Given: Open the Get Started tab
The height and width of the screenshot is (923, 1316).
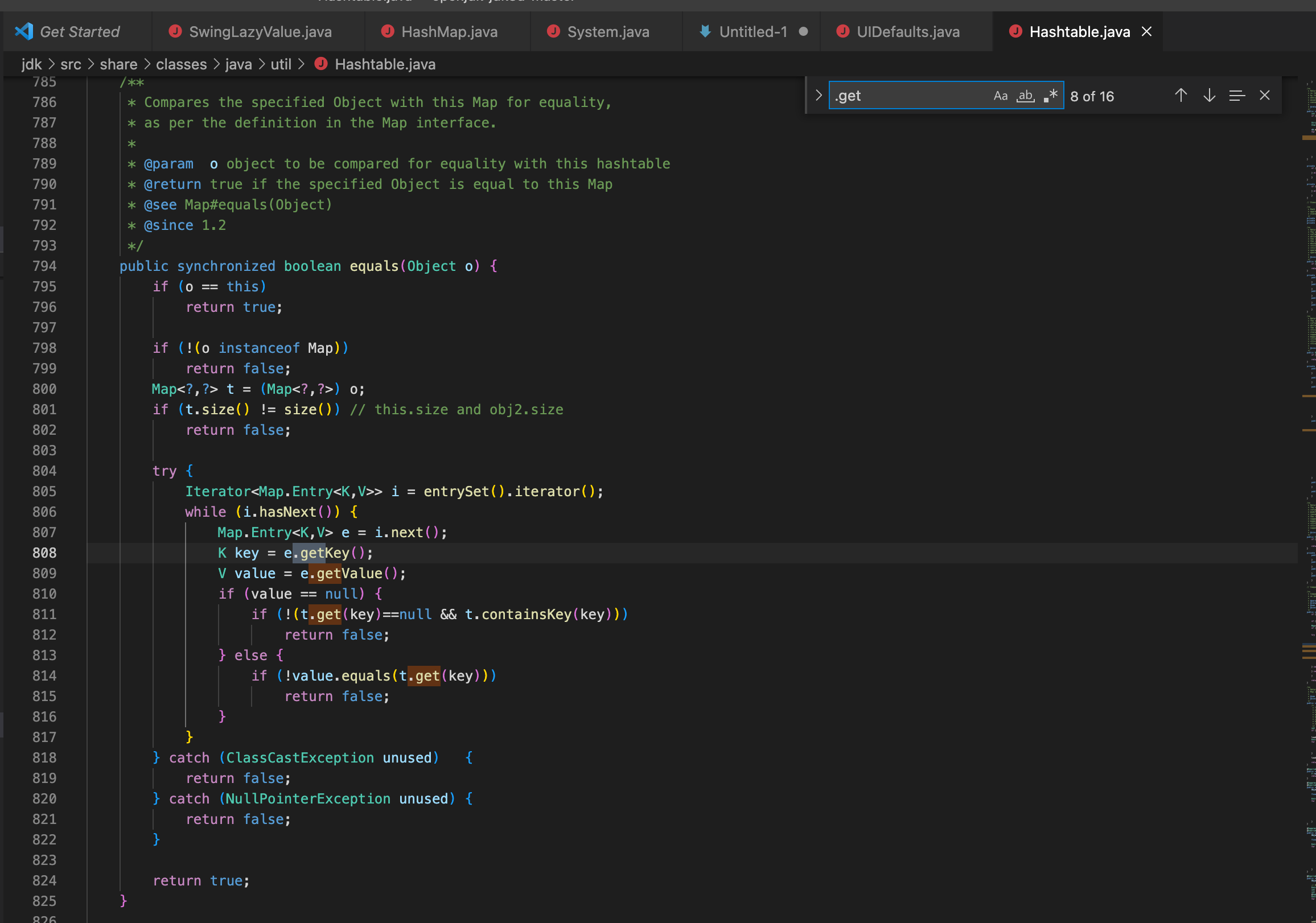Looking at the screenshot, I should coord(79,31).
